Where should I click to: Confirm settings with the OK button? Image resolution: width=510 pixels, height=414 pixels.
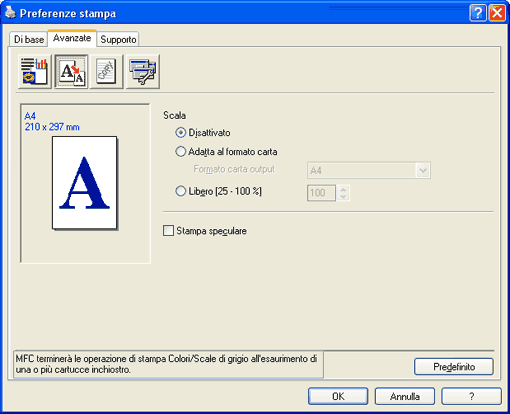coord(338,396)
